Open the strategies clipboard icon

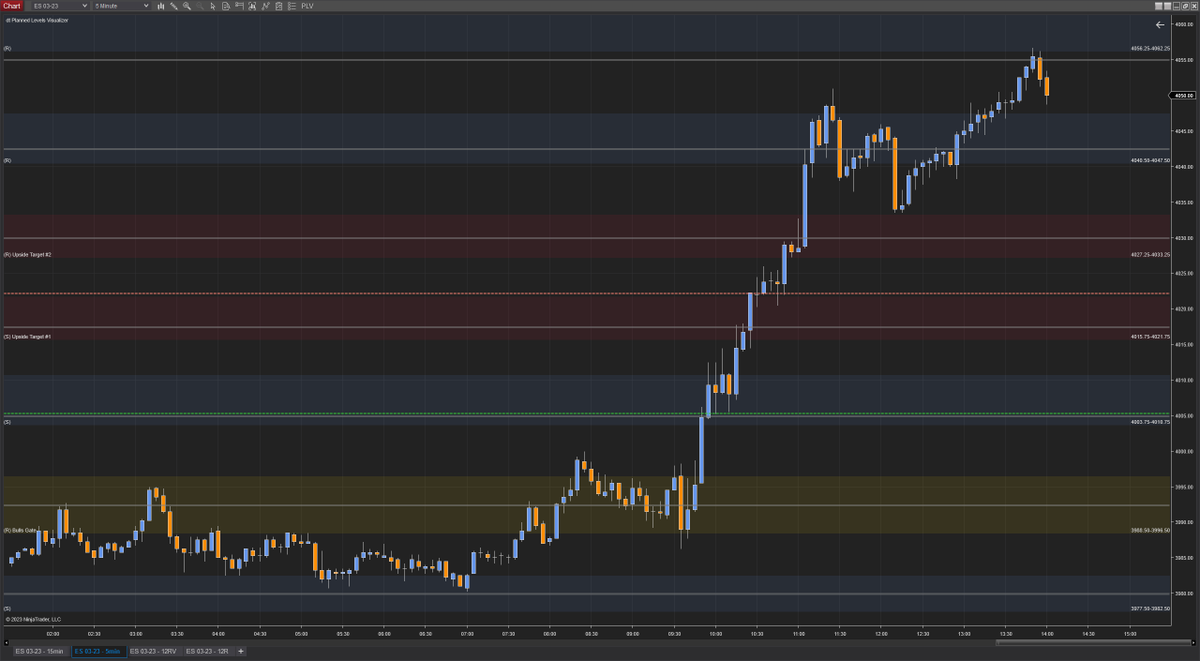click(278, 6)
